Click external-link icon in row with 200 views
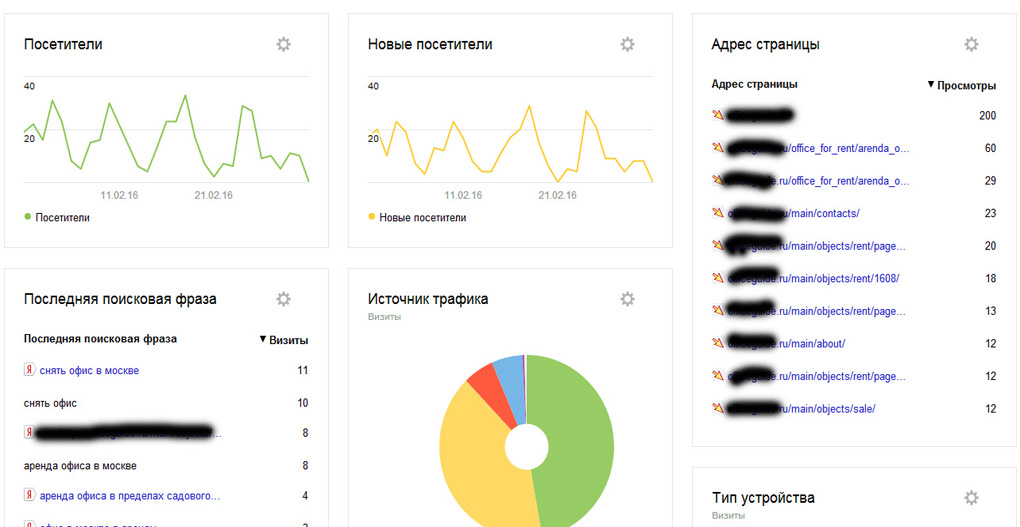Viewport: 1020px width, 527px height. tap(718, 115)
